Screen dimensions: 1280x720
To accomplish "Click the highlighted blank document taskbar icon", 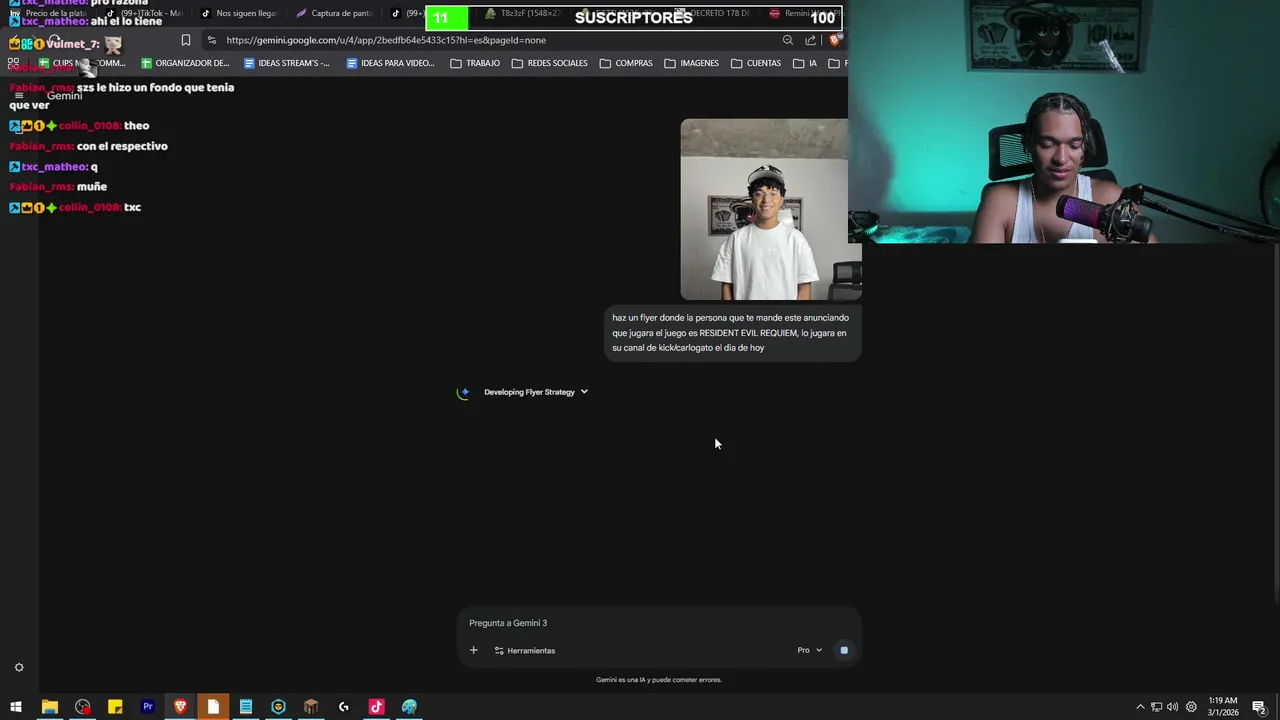I will [x=213, y=707].
